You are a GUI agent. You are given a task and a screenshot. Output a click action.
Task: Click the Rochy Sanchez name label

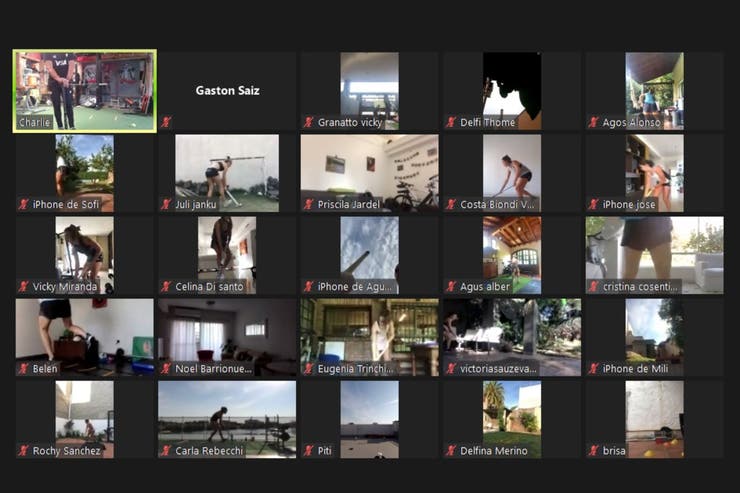click(x=67, y=451)
